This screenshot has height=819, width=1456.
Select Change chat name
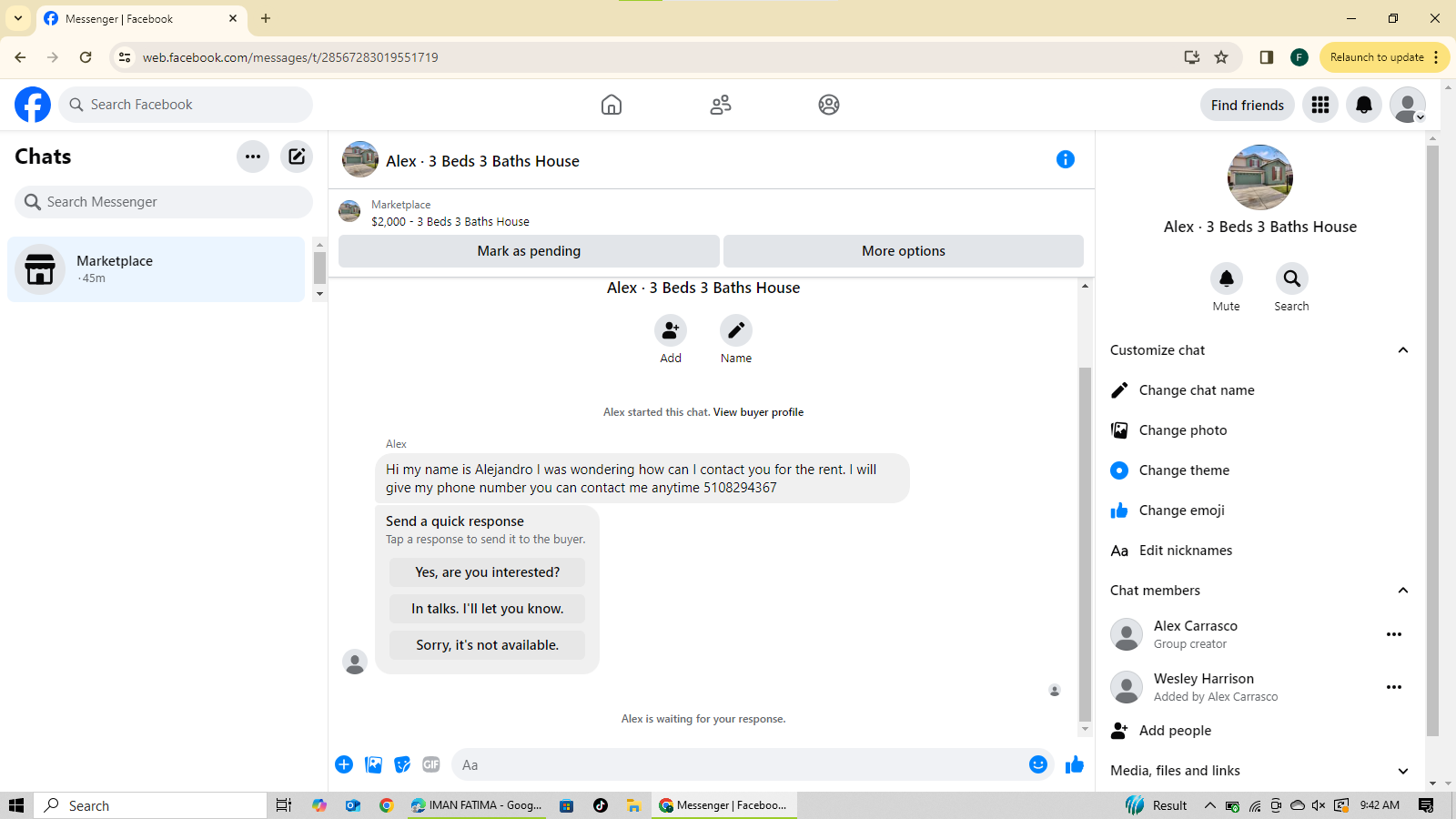pyautogui.click(x=1259, y=390)
